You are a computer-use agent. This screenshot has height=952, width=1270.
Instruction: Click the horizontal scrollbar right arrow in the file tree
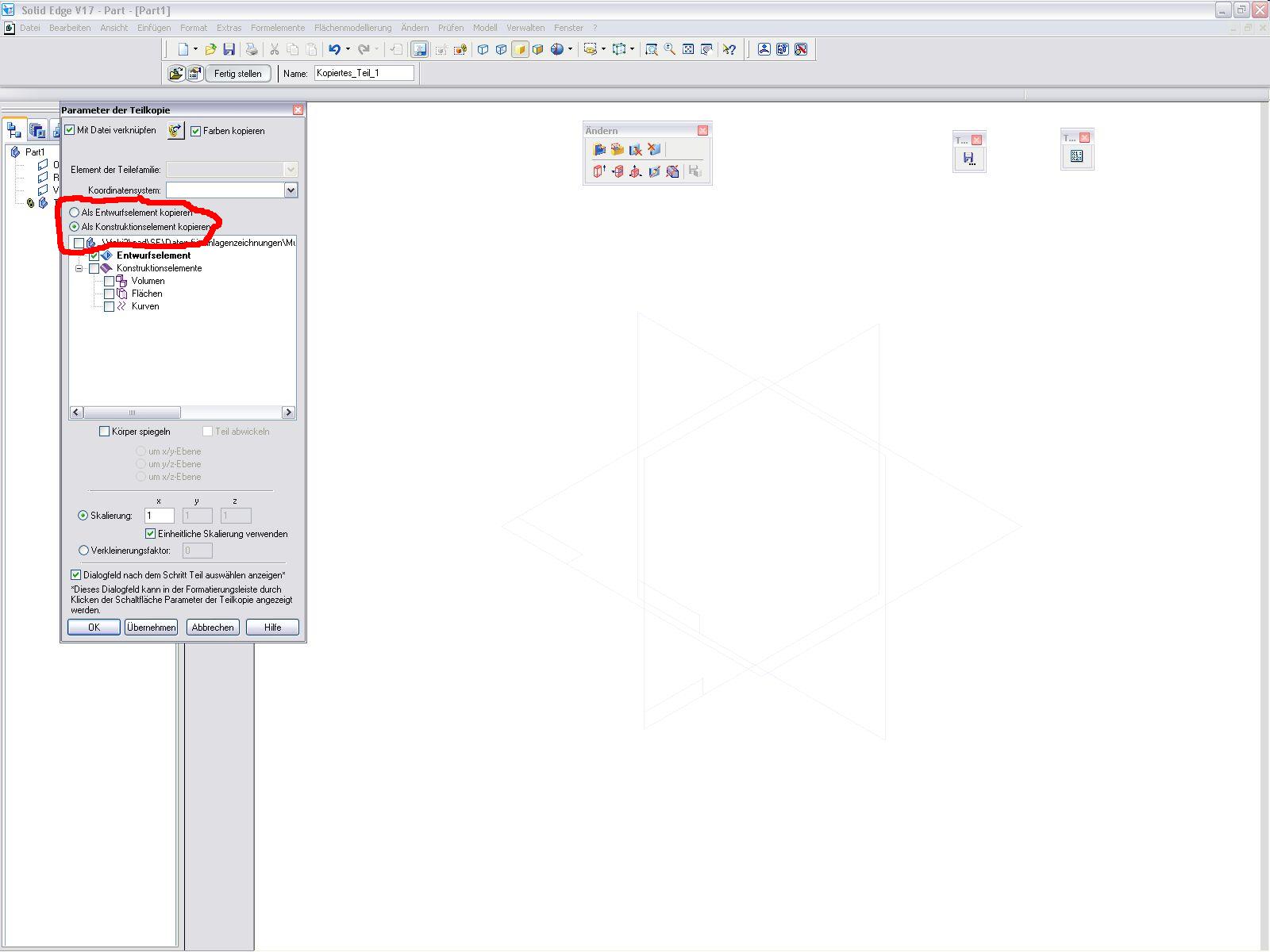coord(289,413)
